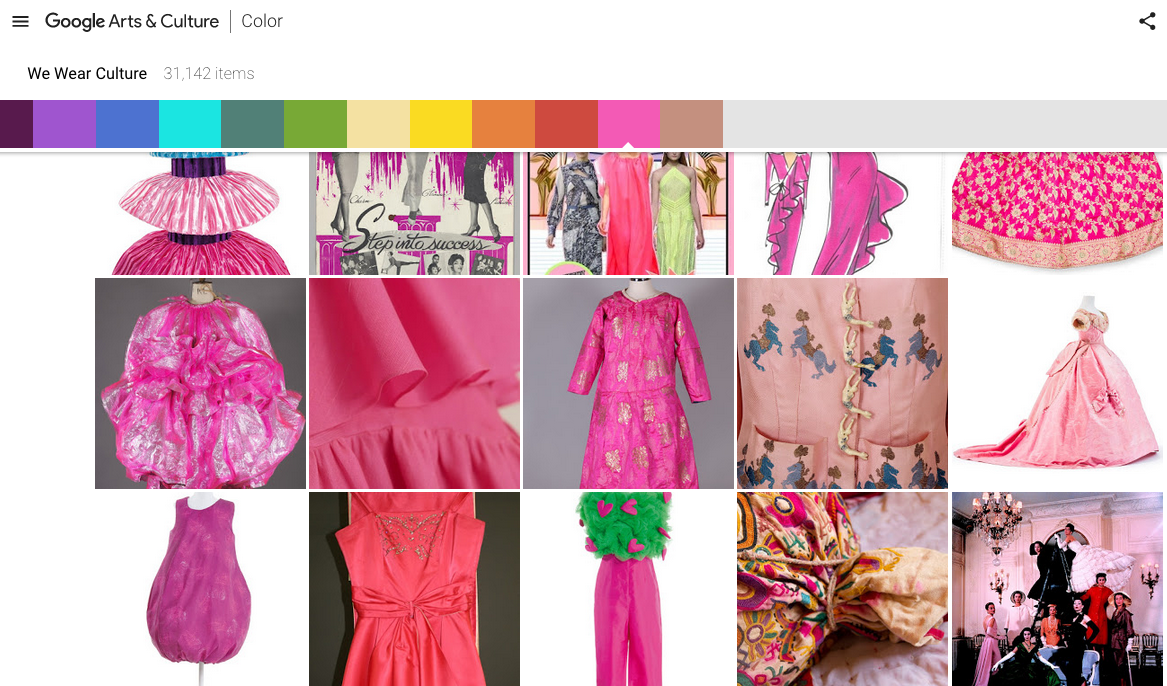Open the We Wear Culture collection link
The height and width of the screenshot is (686, 1167).
tap(87, 74)
